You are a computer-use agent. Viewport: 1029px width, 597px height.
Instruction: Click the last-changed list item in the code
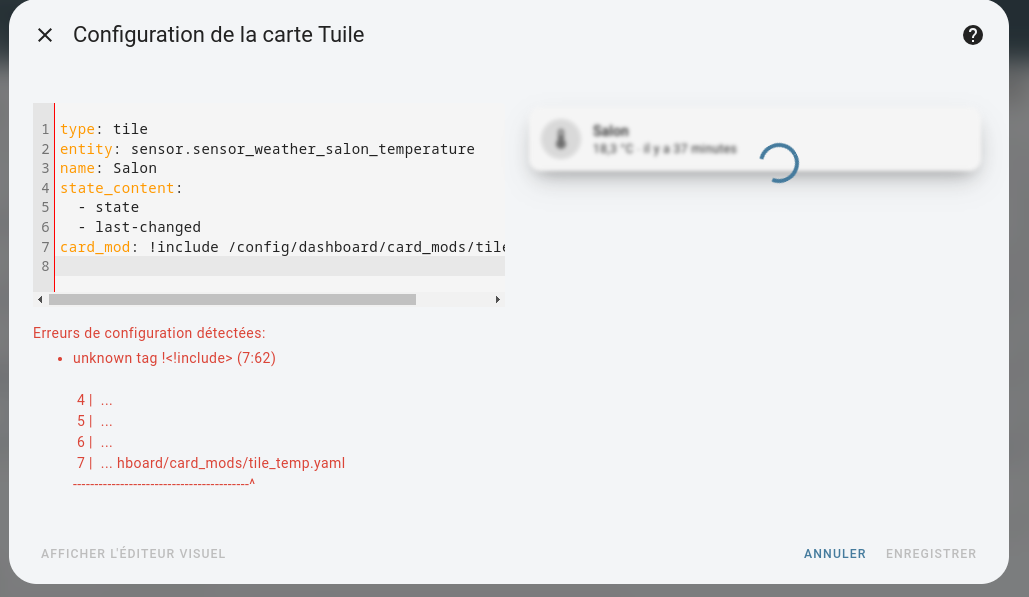coord(148,227)
